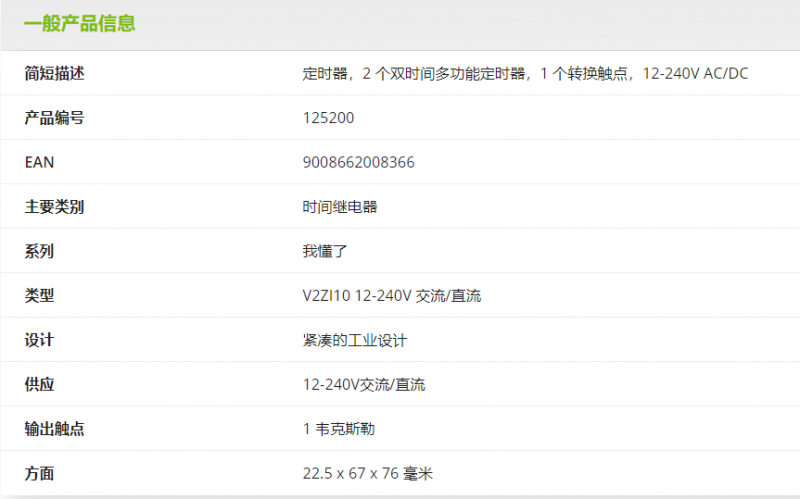Click the 类型 label
Image resolution: width=800 pixels, height=499 pixels.
39,295
